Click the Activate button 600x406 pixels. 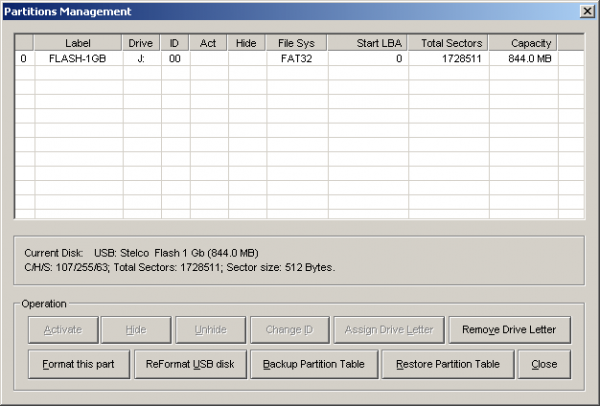coord(63,329)
